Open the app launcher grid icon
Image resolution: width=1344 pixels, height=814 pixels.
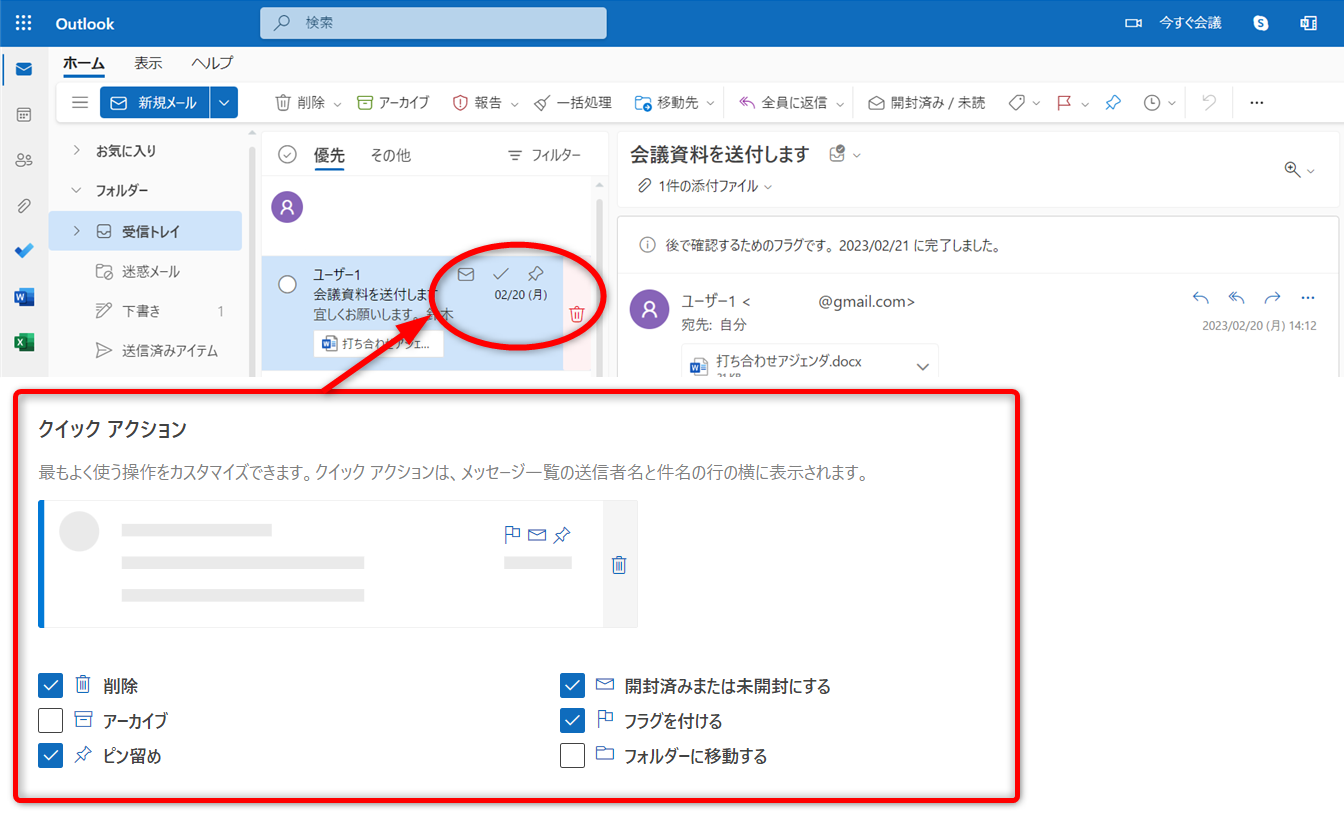coord(24,23)
